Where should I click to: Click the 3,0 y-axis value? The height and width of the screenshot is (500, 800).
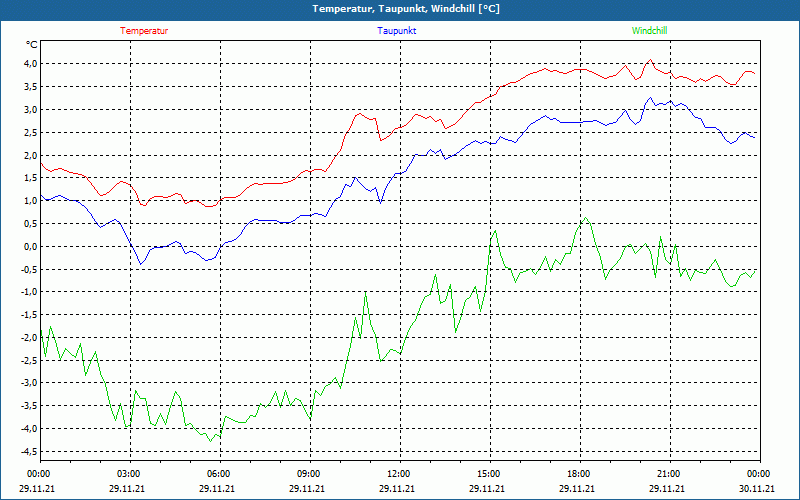click(x=31, y=110)
